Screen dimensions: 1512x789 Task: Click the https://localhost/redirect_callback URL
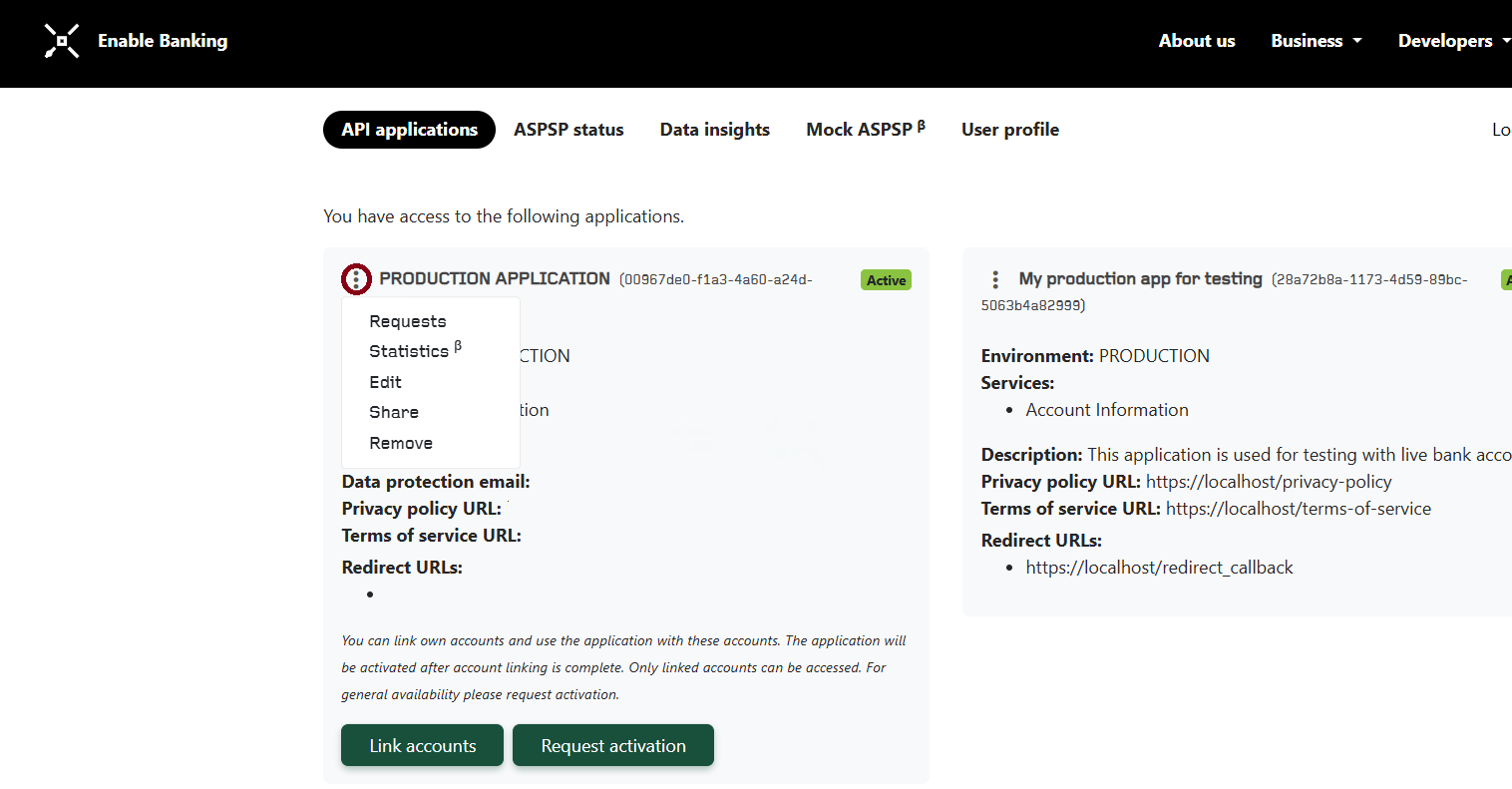click(x=1159, y=568)
